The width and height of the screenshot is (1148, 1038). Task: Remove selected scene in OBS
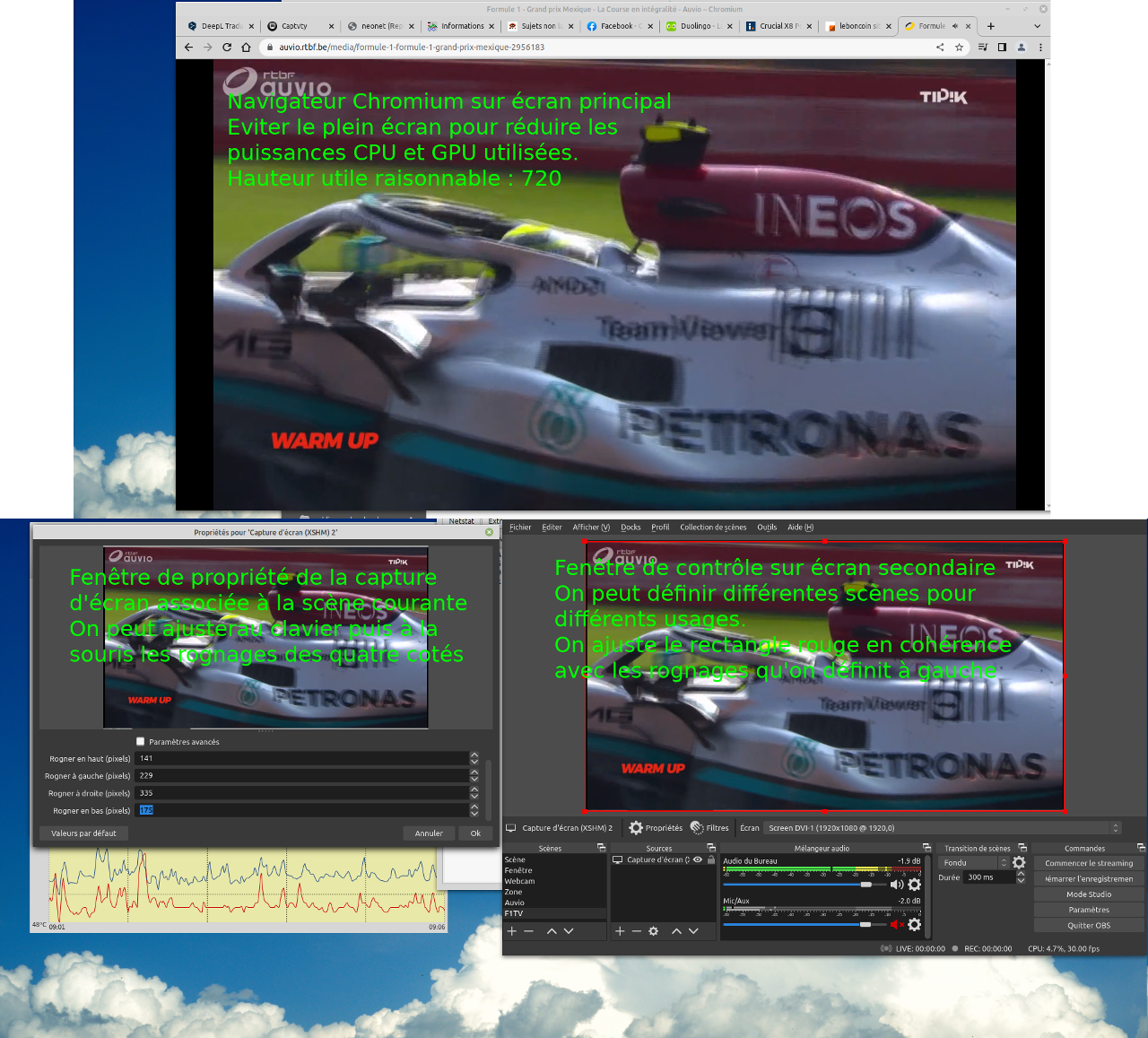[x=529, y=931]
